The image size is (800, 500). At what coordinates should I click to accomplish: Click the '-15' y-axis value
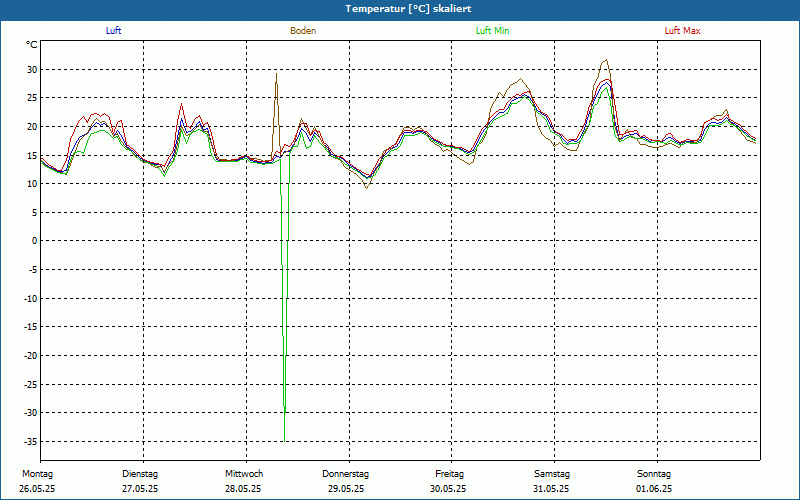[31, 327]
